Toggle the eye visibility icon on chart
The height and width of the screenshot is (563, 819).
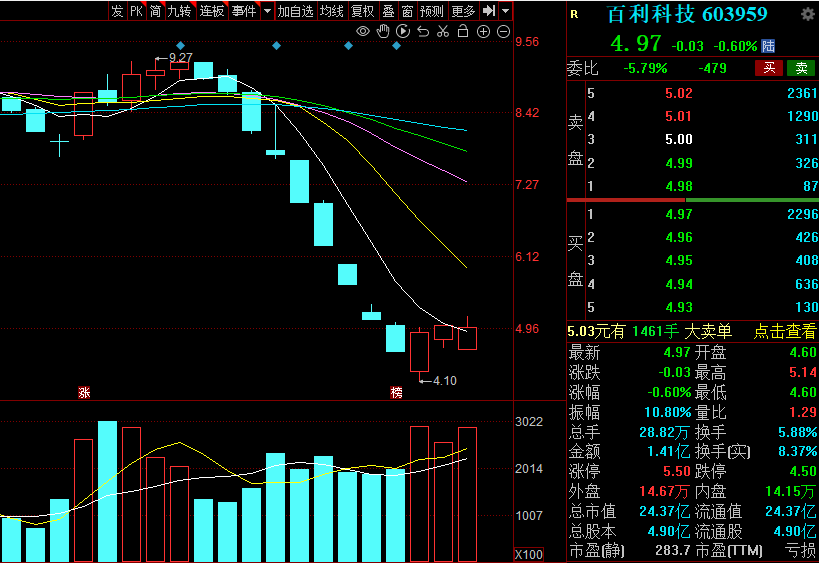(x=363, y=32)
